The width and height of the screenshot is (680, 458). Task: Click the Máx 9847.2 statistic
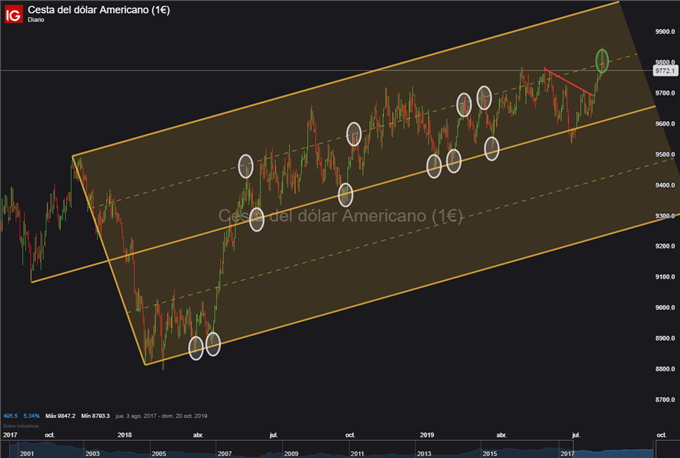(60, 416)
